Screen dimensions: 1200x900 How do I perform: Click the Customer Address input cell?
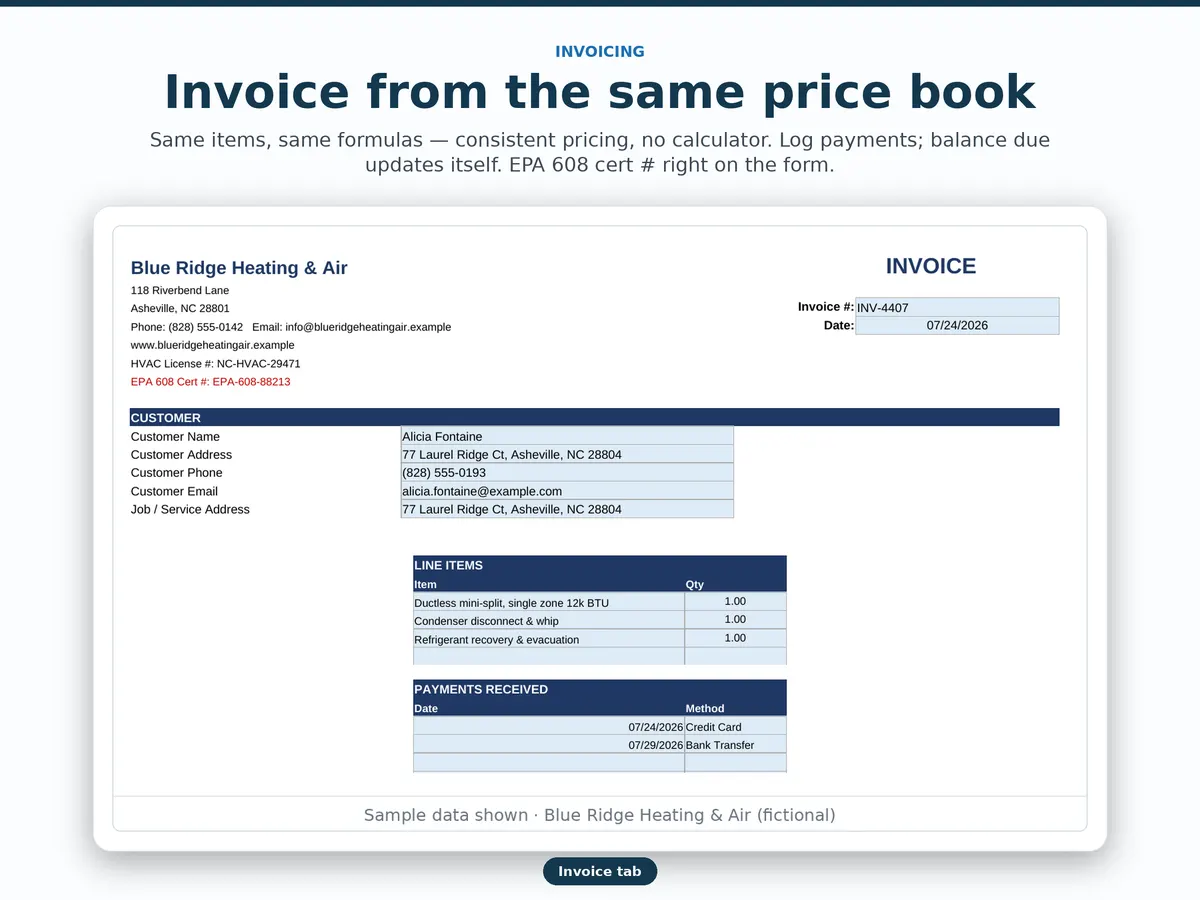pyautogui.click(x=567, y=454)
